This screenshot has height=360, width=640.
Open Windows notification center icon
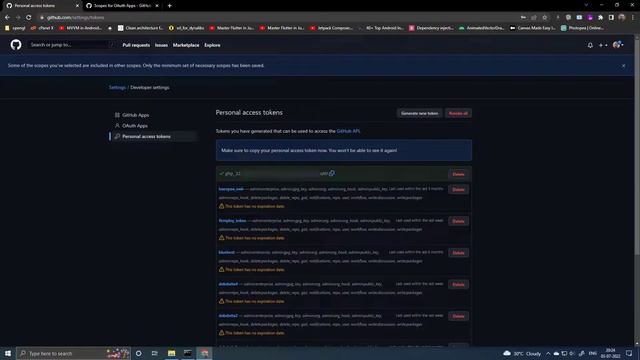(629, 353)
